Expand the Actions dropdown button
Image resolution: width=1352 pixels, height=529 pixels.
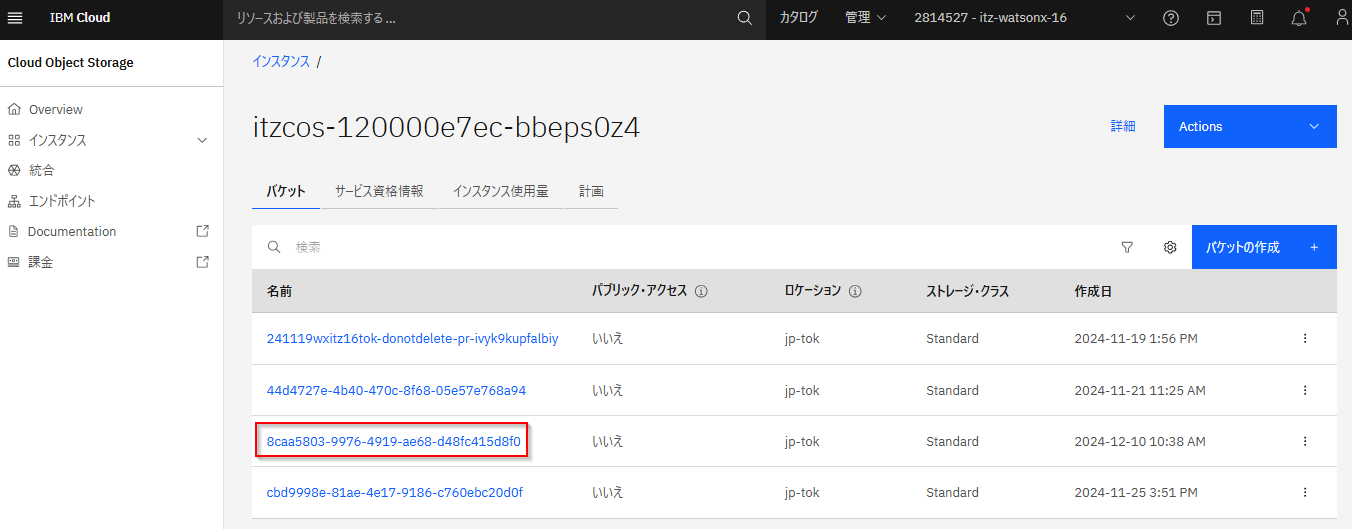tap(1250, 126)
